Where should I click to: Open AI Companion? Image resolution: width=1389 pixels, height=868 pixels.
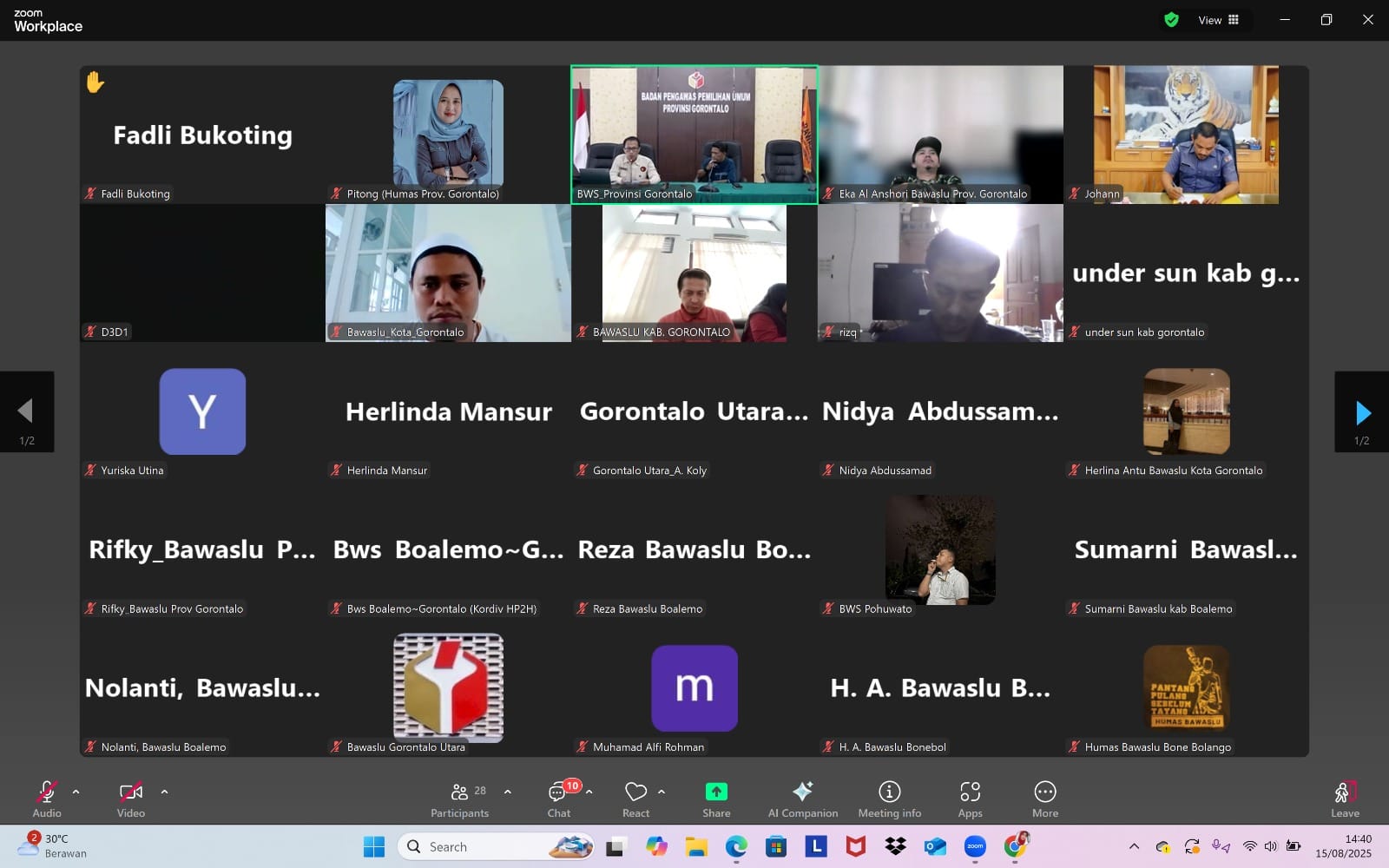[803, 799]
